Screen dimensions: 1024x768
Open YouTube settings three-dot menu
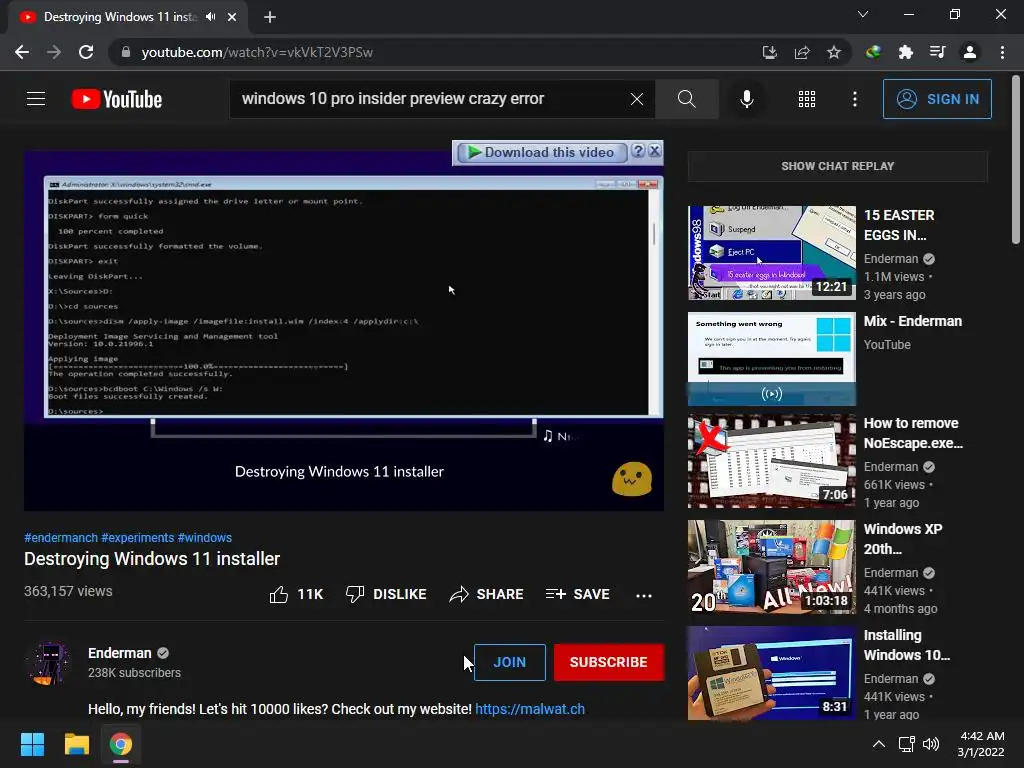855,99
